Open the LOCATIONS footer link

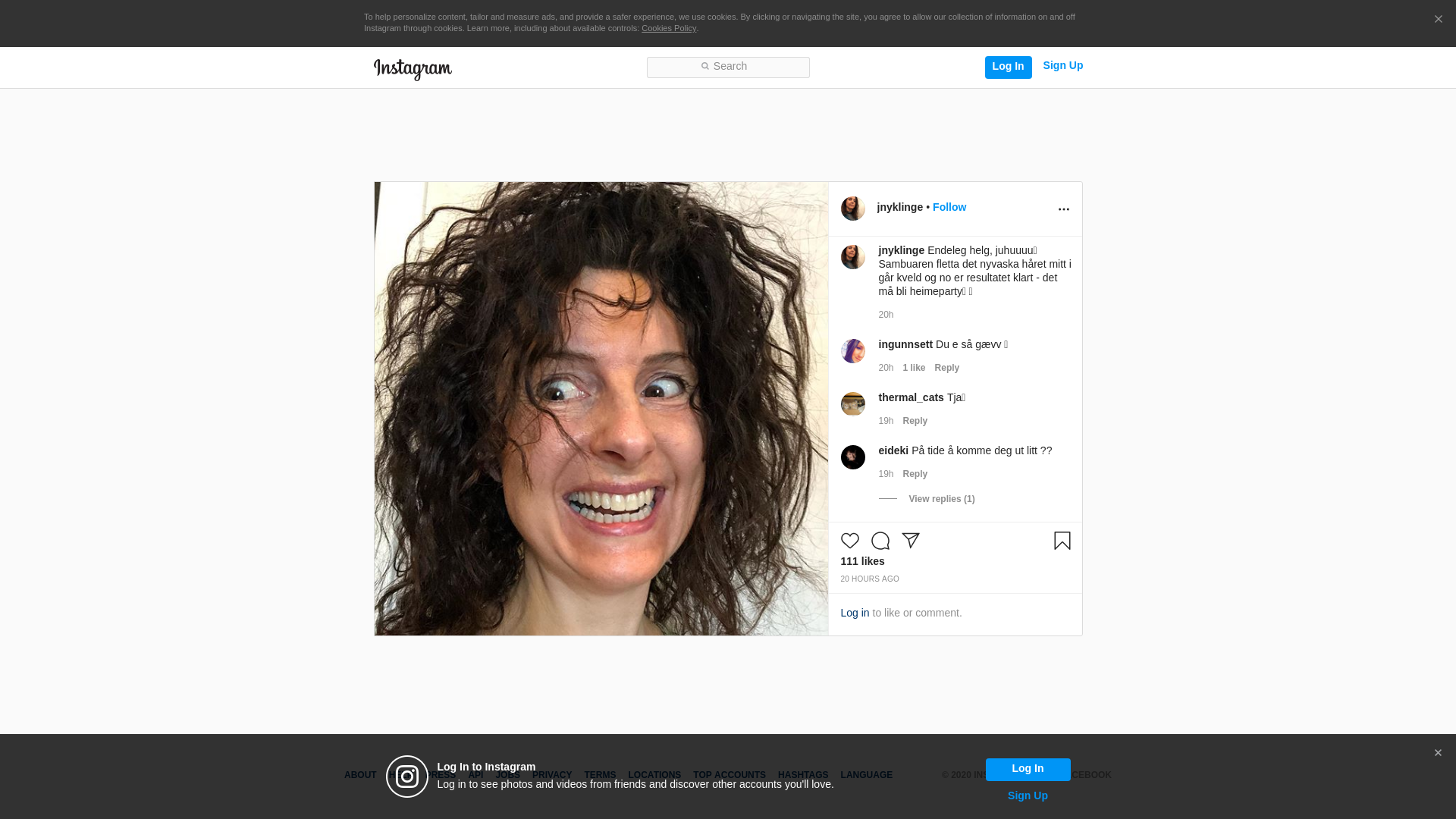(x=654, y=775)
